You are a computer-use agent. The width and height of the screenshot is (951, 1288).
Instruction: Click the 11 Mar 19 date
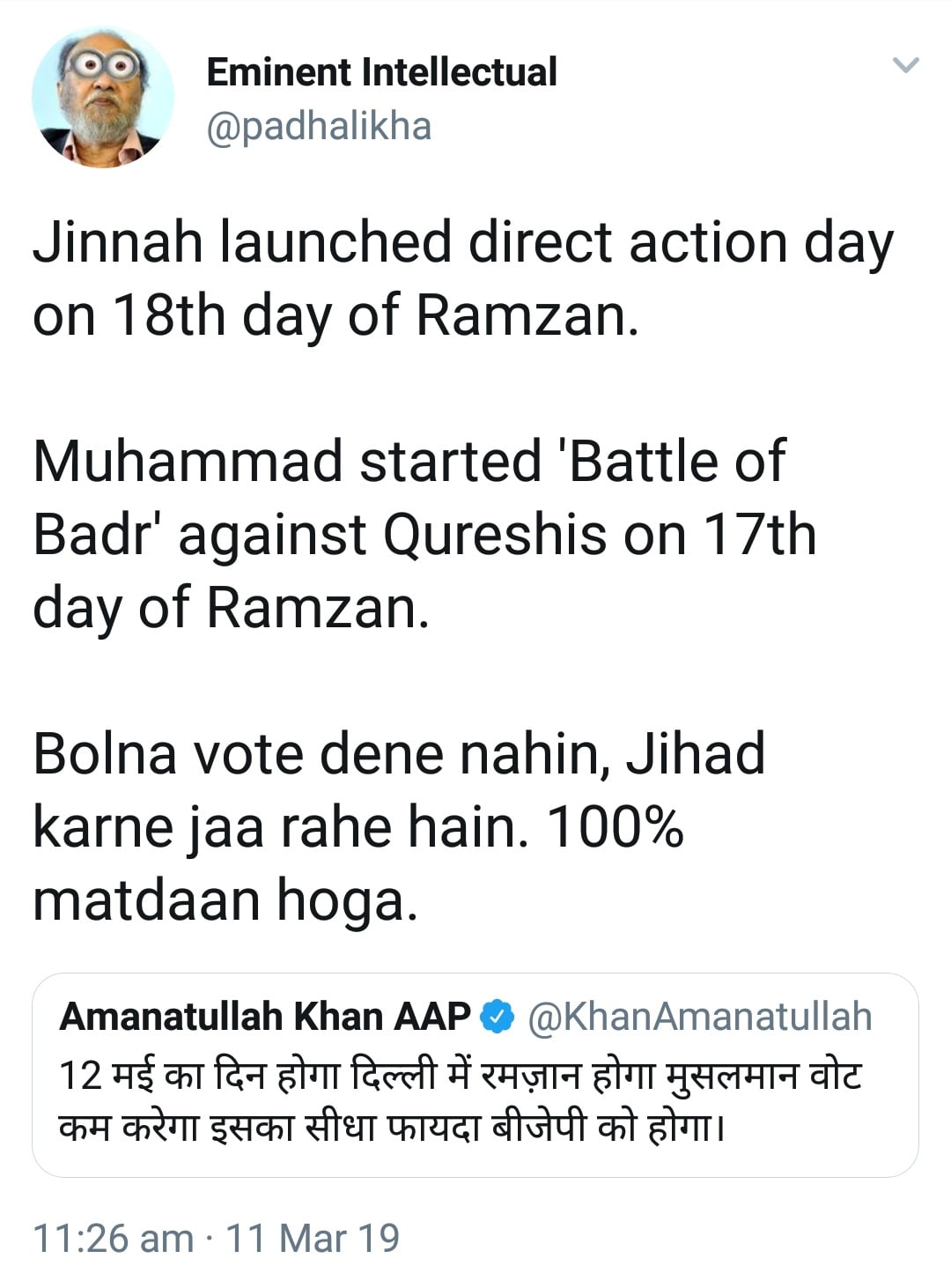click(313, 1238)
